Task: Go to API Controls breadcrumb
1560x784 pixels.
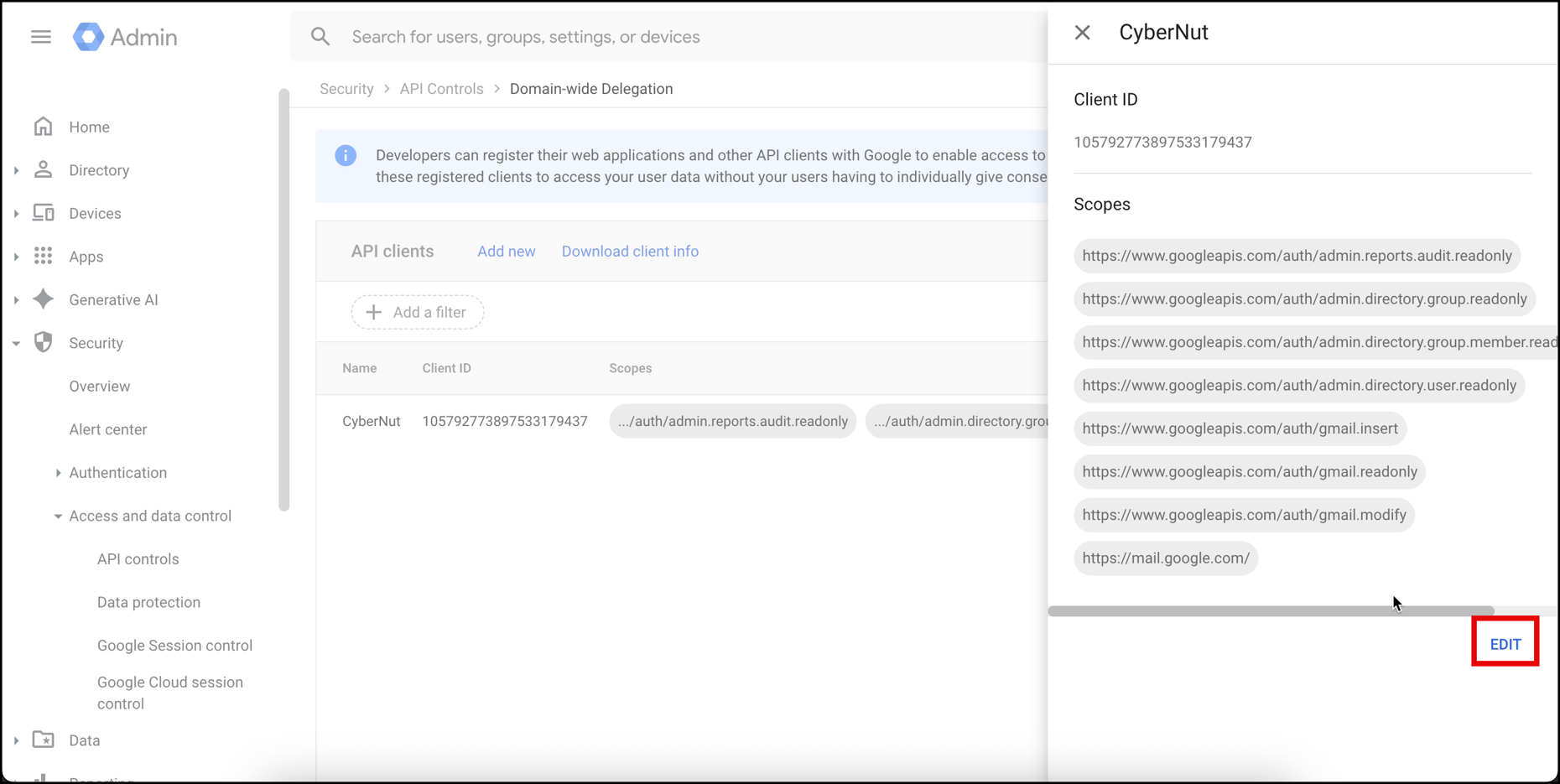Action: click(441, 89)
